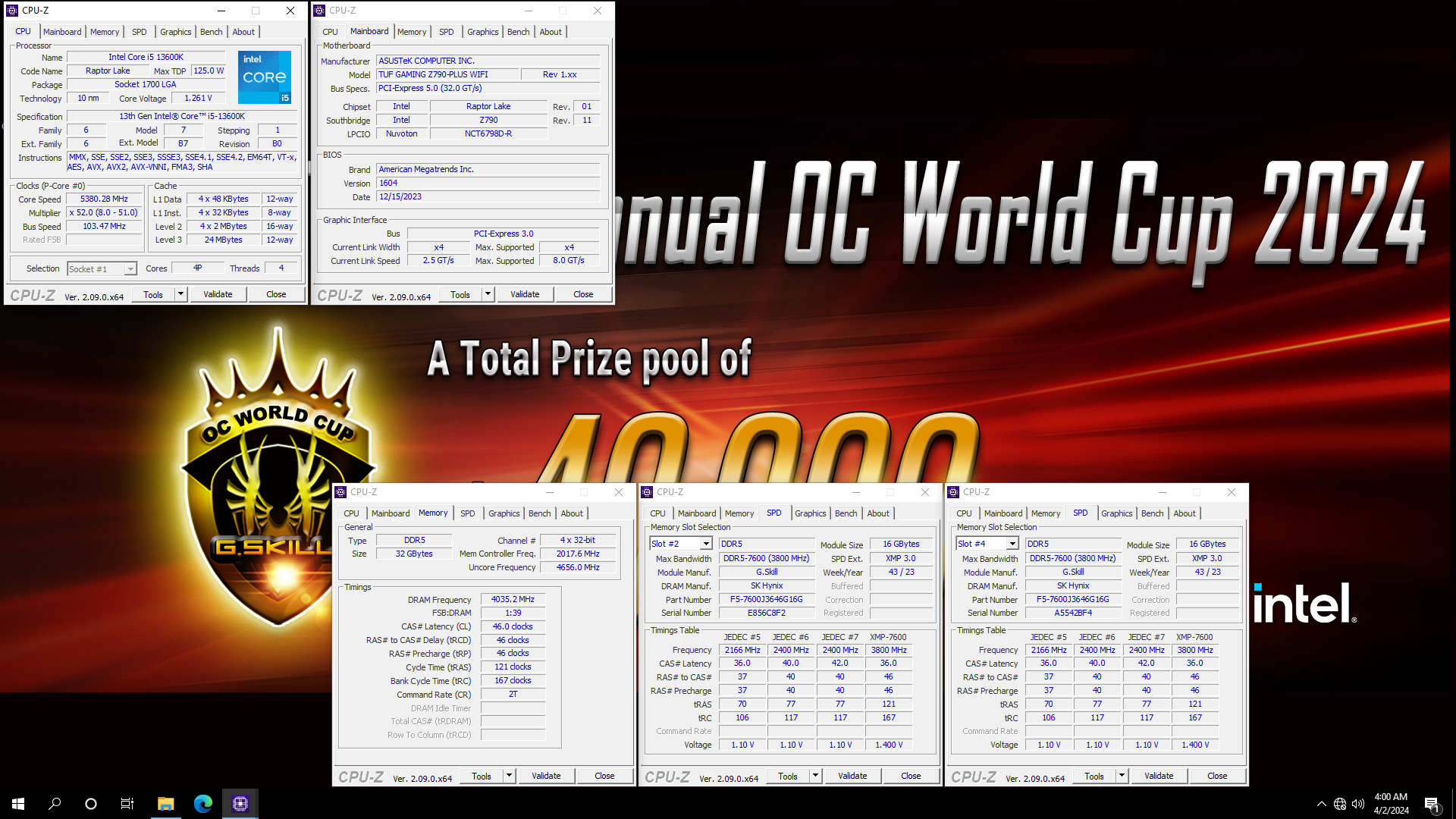Click Close button in Memory window
1456x819 pixels.
click(x=604, y=776)
